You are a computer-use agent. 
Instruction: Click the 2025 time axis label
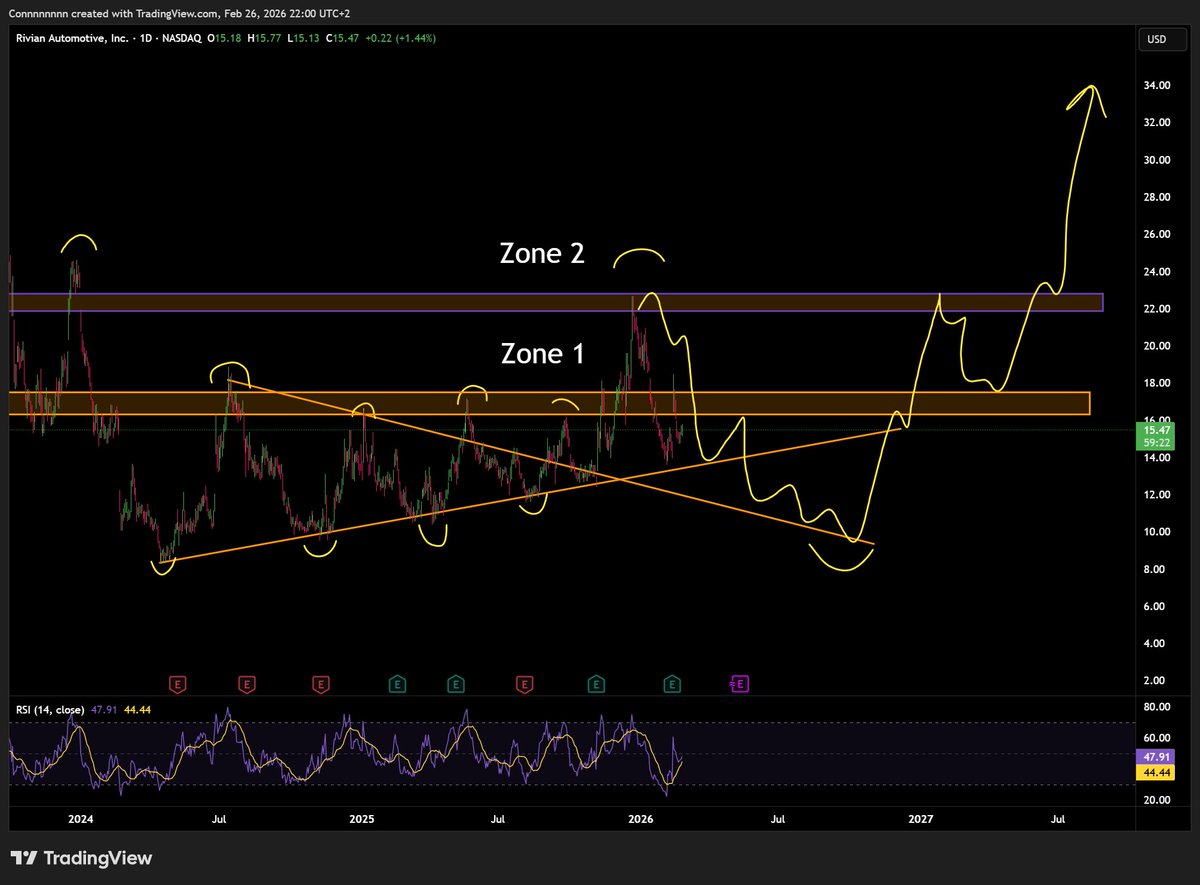coord(361,819)
